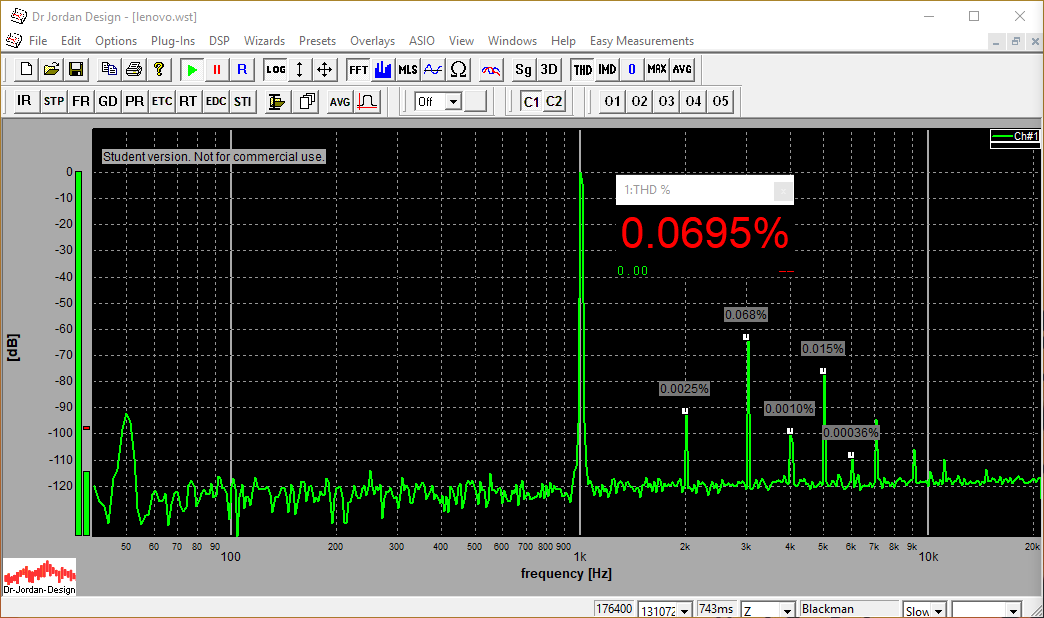Expand the empty dropdown in status bar
Image resolution: width=1044 pixels, height=618 pixels.
pyautogui.click(x=1013, y=610)
